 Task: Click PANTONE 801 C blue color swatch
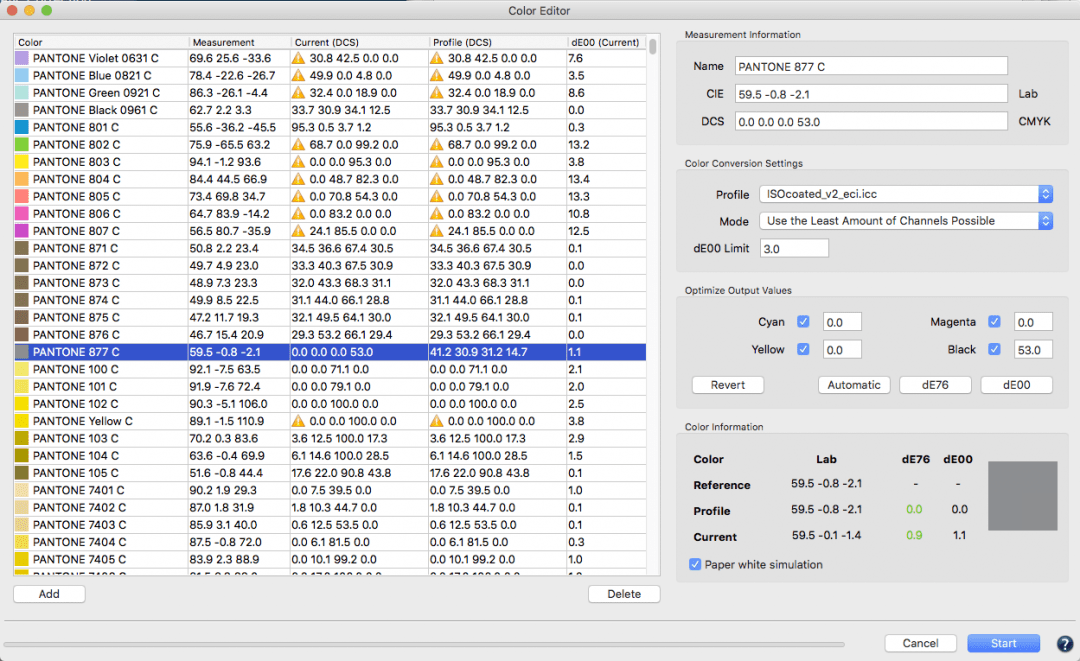pyautogui.click(x=22, y=128)
